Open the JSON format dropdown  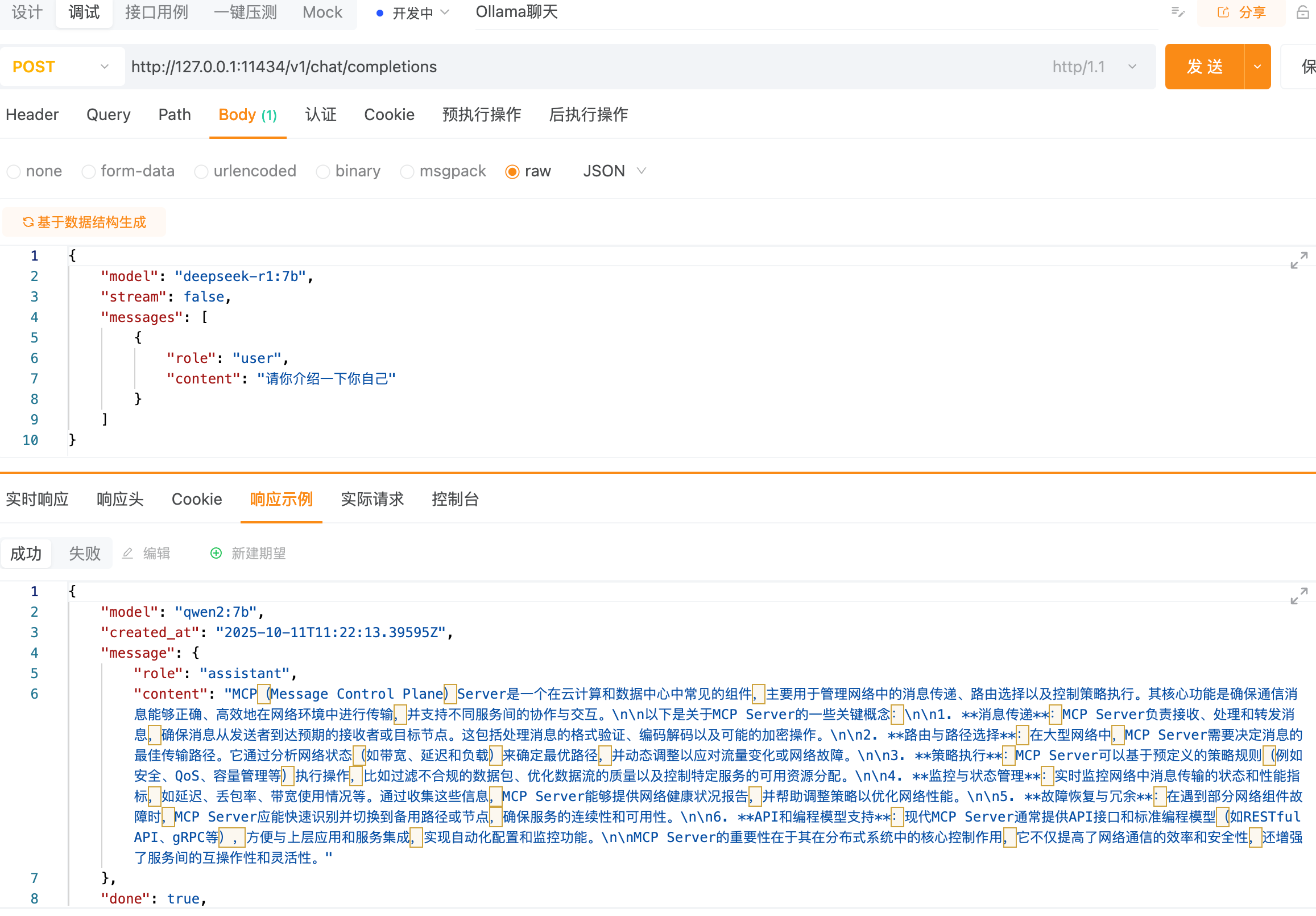click(x=614, y=171)
